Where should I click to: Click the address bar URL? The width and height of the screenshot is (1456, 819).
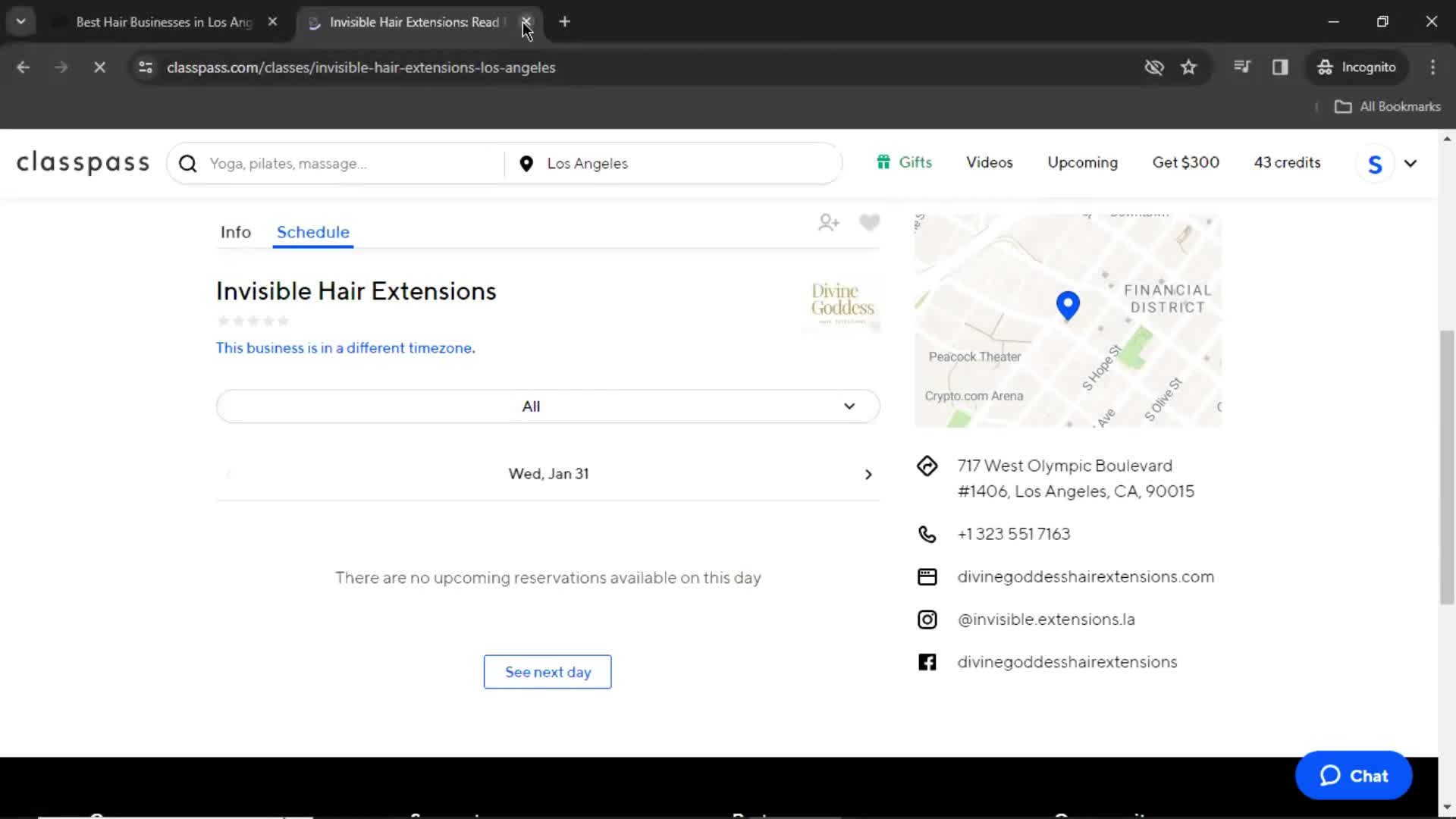361,67
